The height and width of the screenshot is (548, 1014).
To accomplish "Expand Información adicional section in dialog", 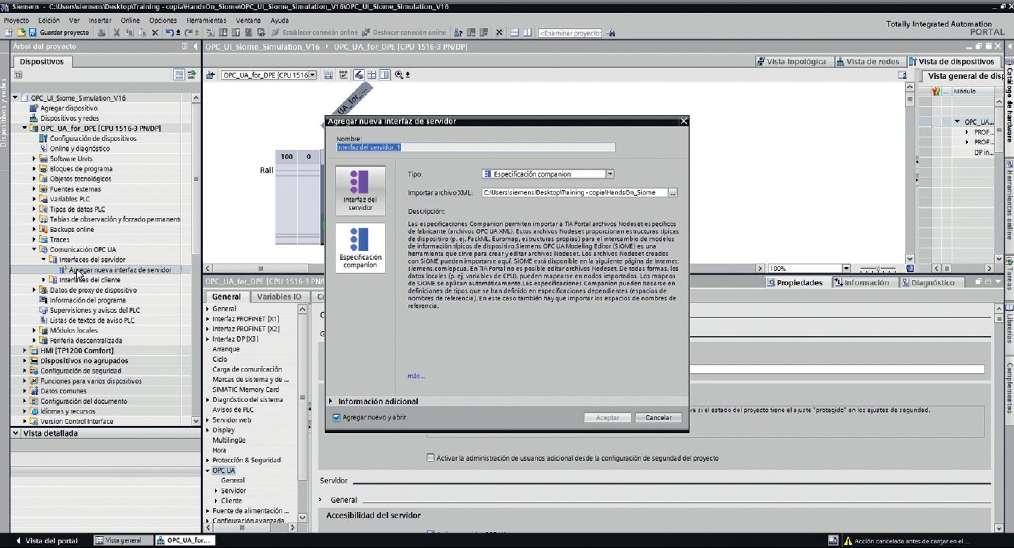I will (331, 401).
